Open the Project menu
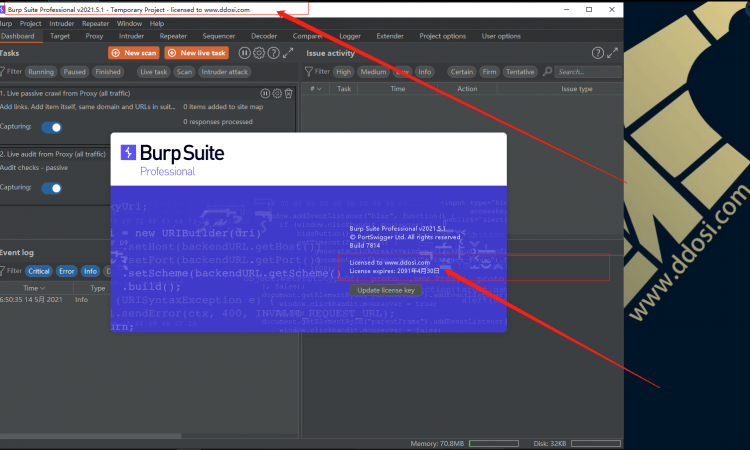750x450 pixels. pos(31,23)
